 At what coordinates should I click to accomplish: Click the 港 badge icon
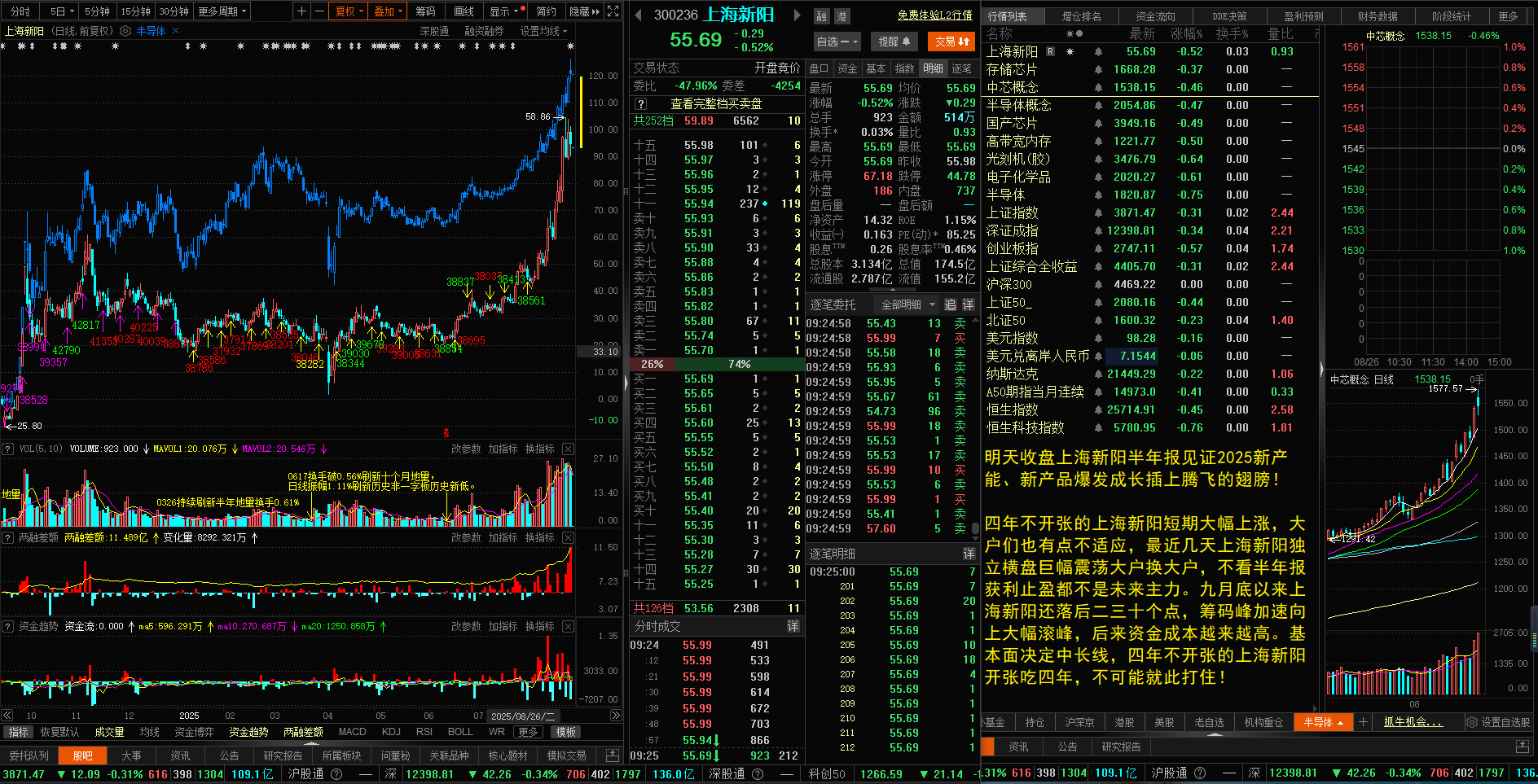[x=842, y=16]
